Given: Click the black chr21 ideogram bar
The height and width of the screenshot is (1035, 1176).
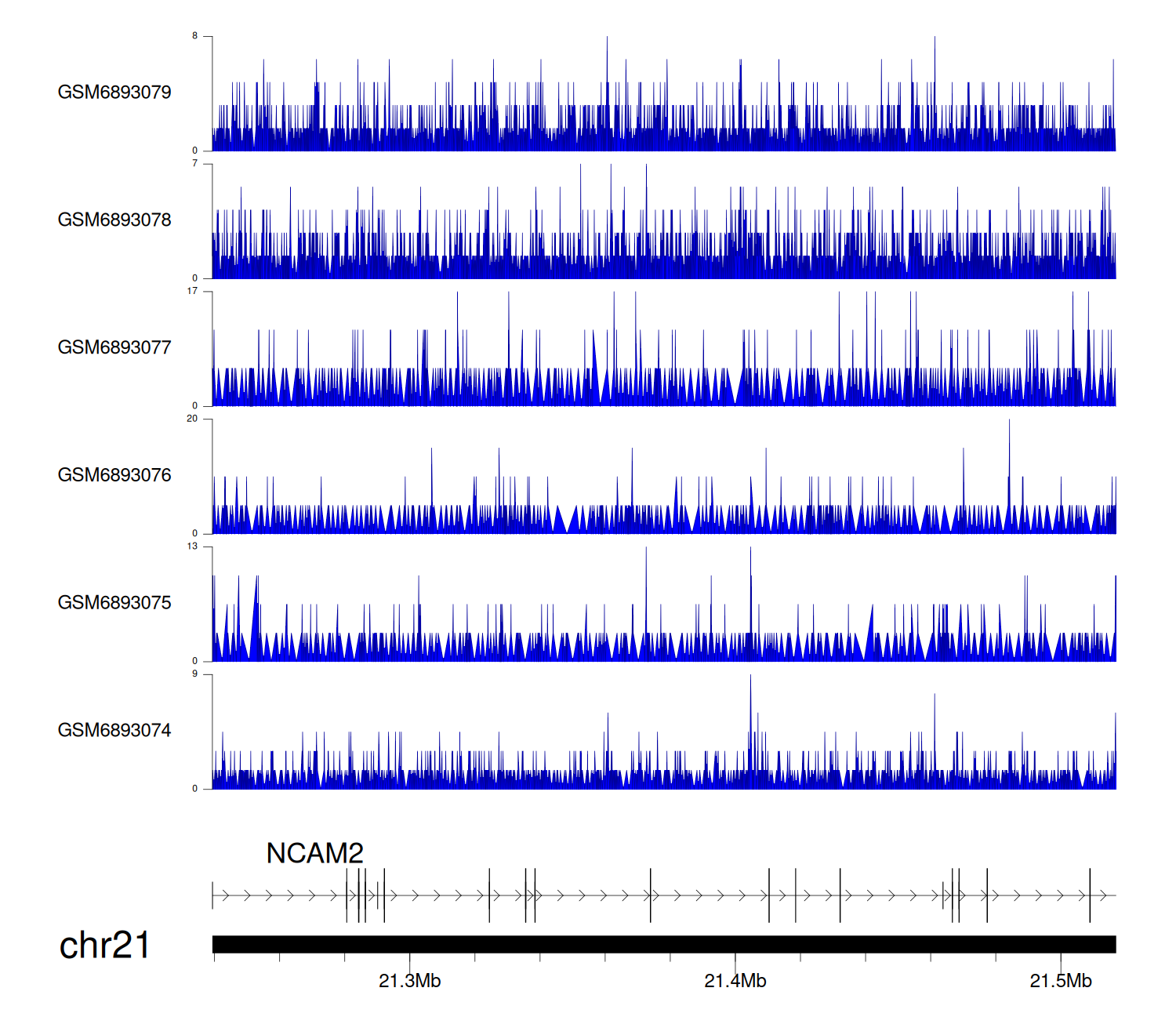Looking at the screenshot, I should [663, 944].
